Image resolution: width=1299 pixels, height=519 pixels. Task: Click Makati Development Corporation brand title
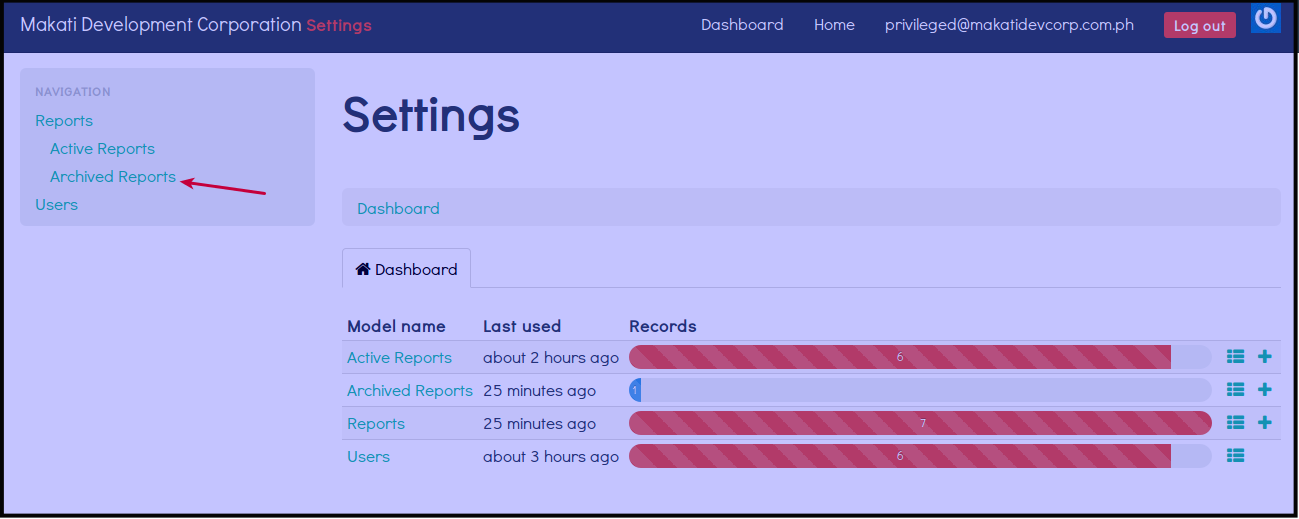coord(161,25)
